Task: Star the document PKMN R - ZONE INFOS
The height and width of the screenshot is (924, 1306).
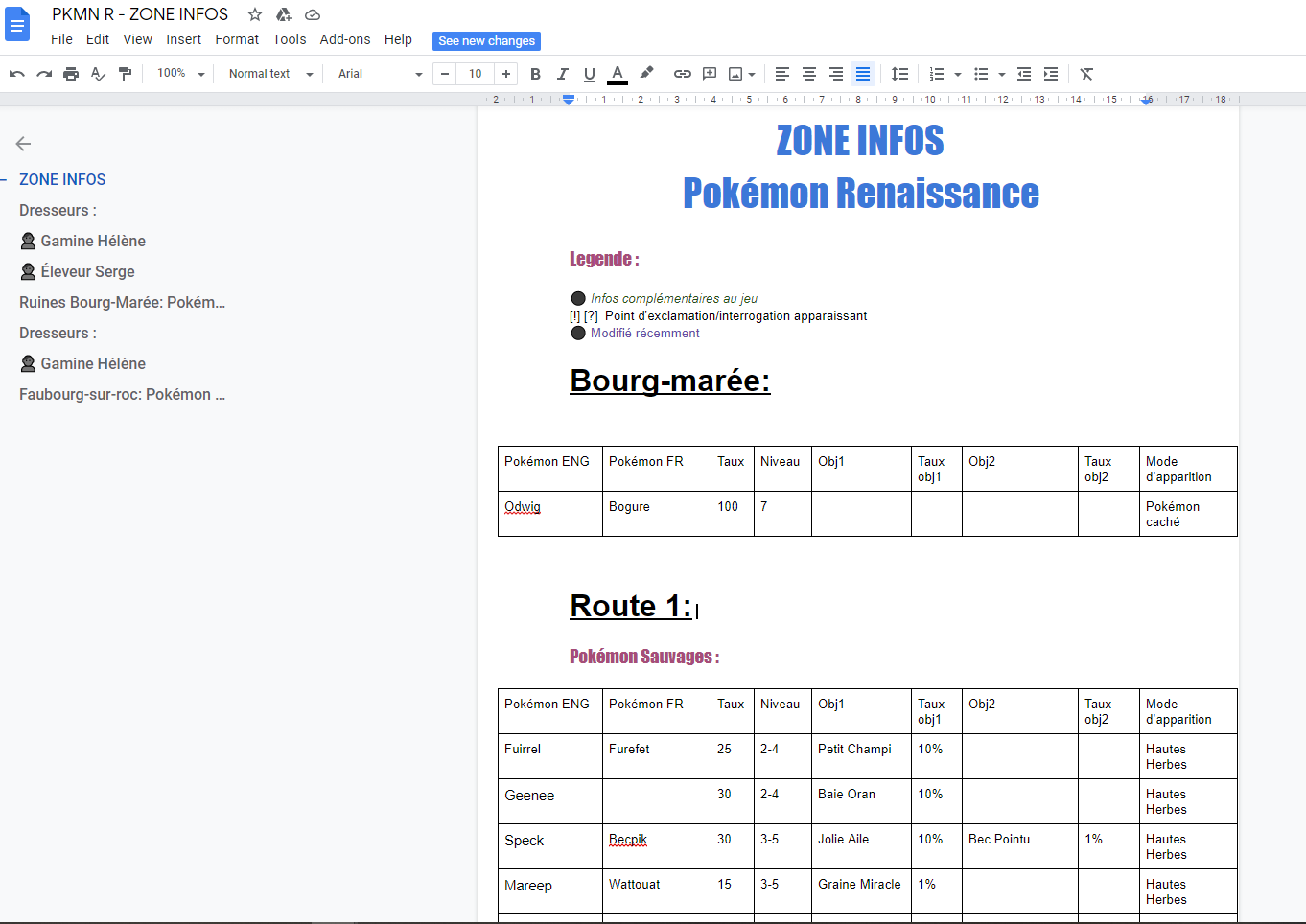Action: point(255,14)
